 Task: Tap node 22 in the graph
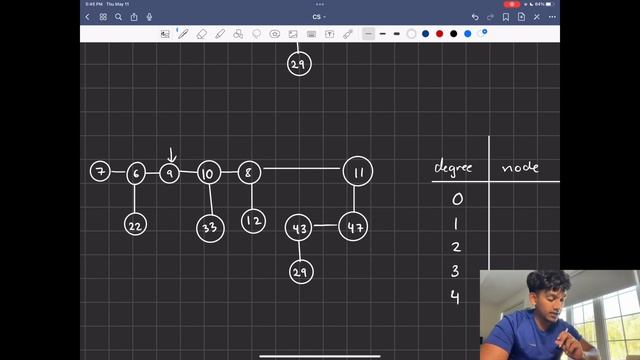click(x=136, y=224)
